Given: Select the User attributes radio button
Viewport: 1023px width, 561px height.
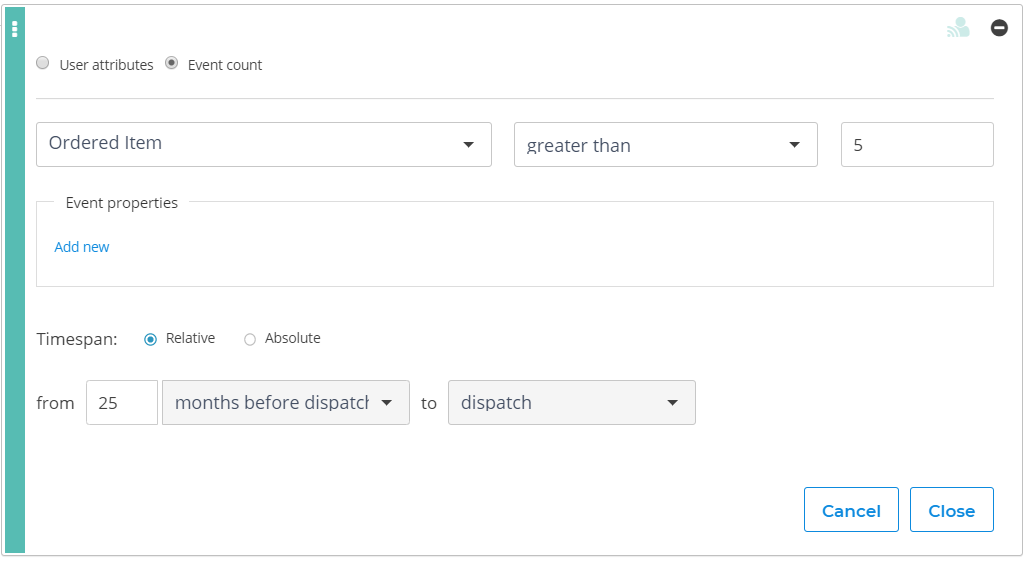Looking at the screenshot, I should 42,63.
